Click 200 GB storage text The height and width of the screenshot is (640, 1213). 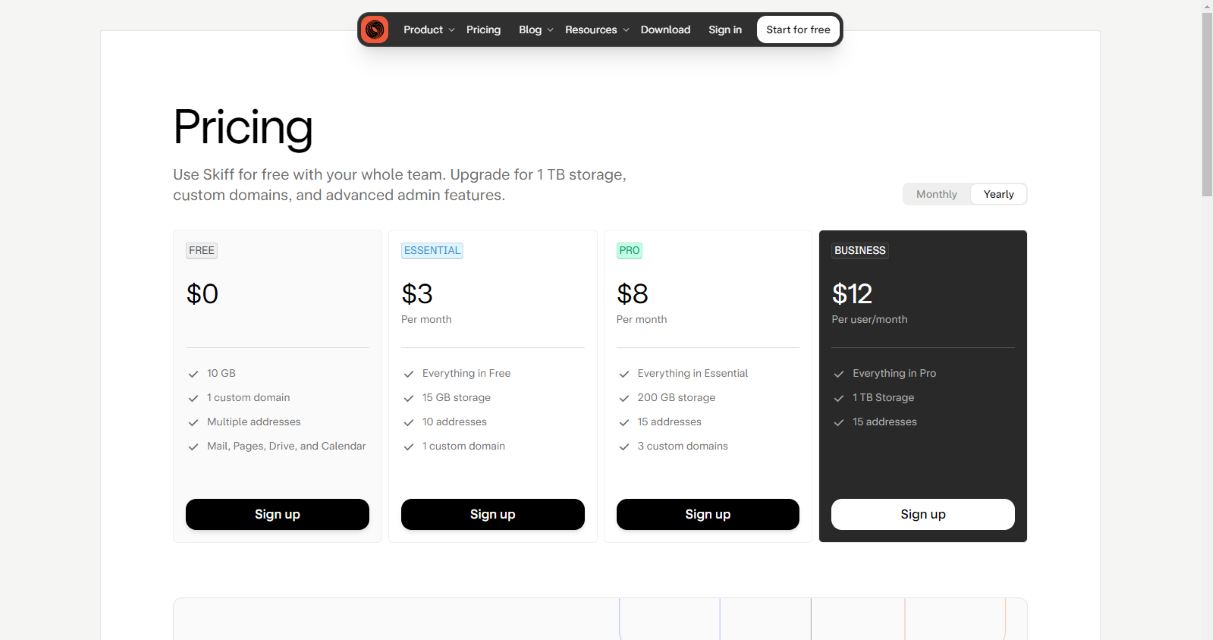[x=676, y=397]
